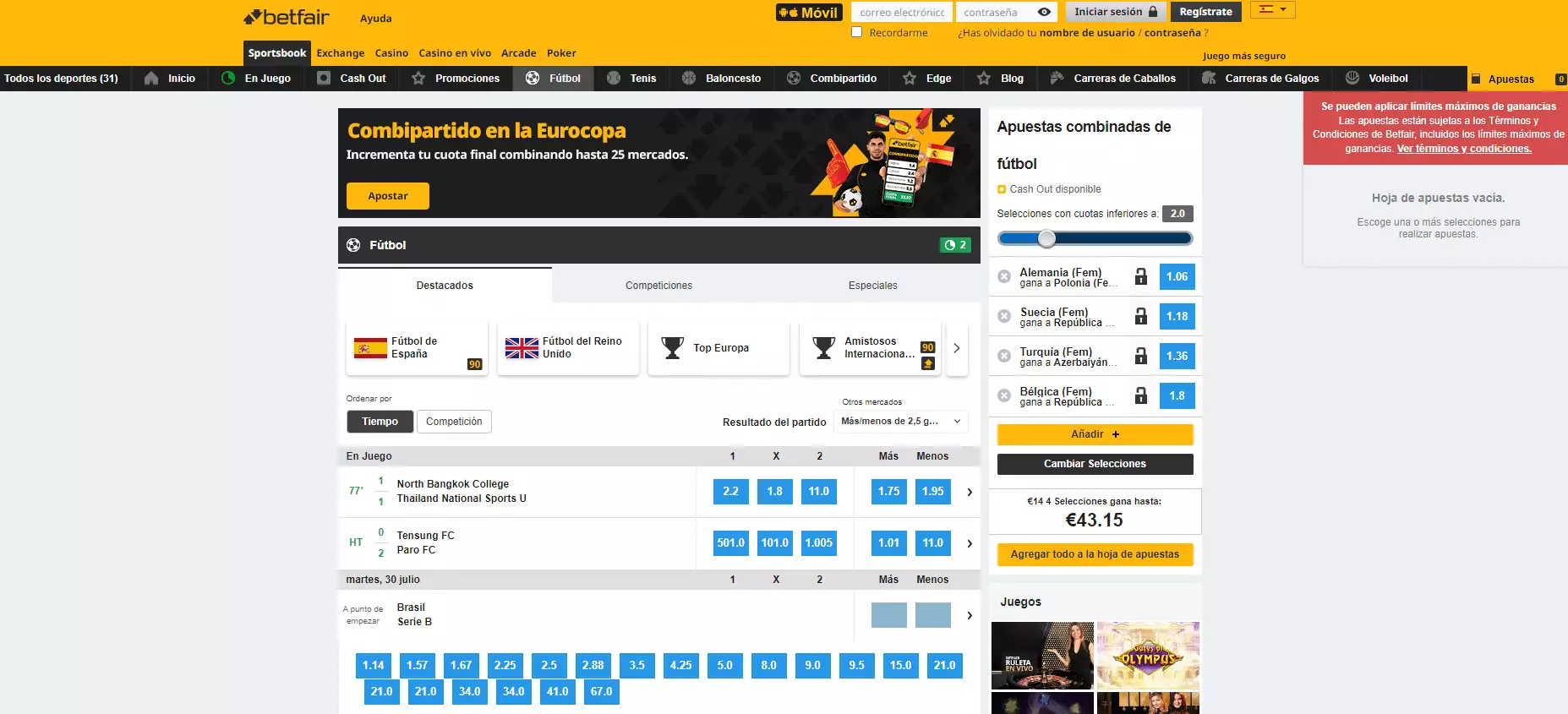The width and height of the screenshot is (1568, 714).
Task: Click the Carreras de Galgos icon
Action: 1209,79
